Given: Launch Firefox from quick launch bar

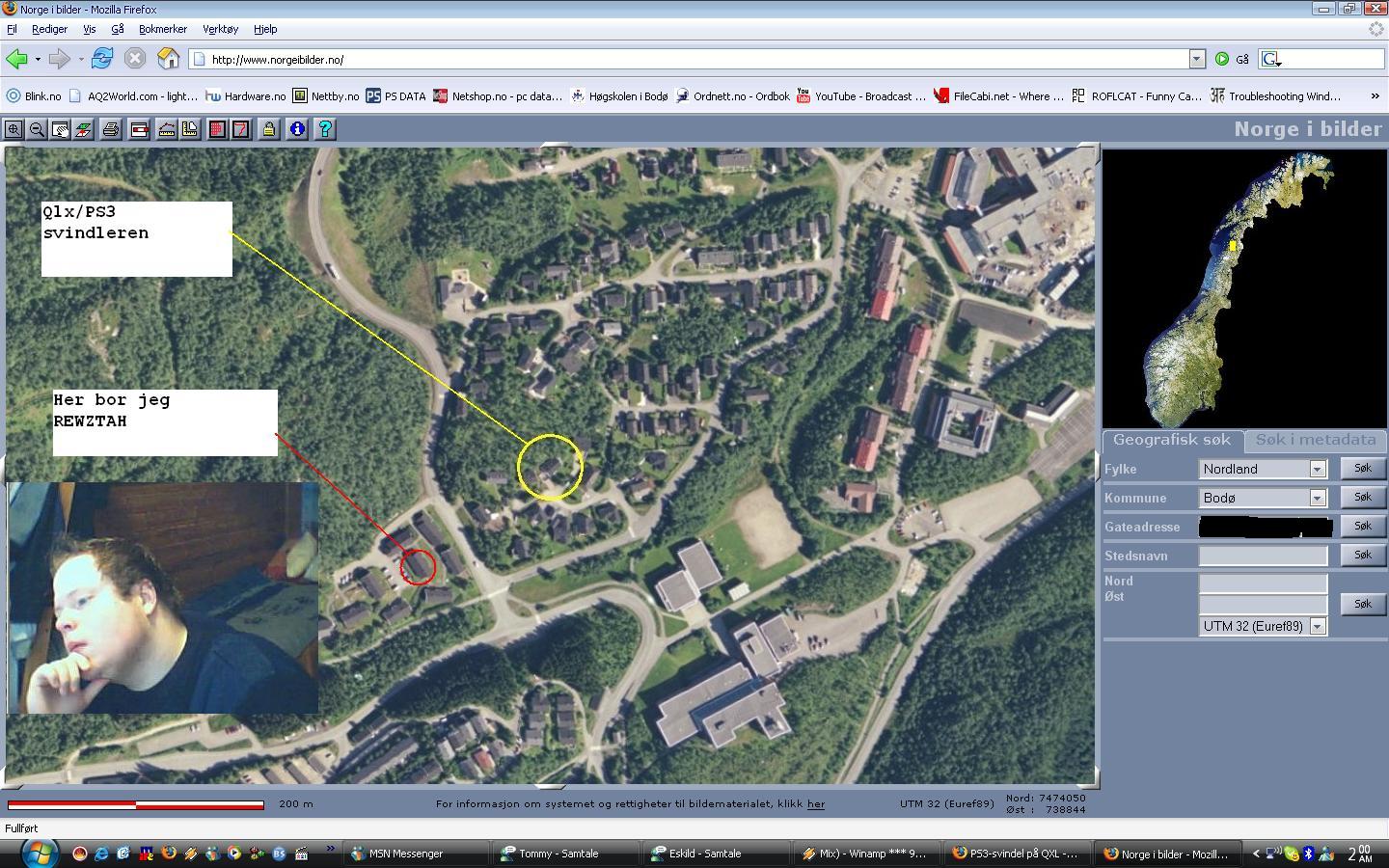Looking at the screenshot, I should click(x=169, y=854).
